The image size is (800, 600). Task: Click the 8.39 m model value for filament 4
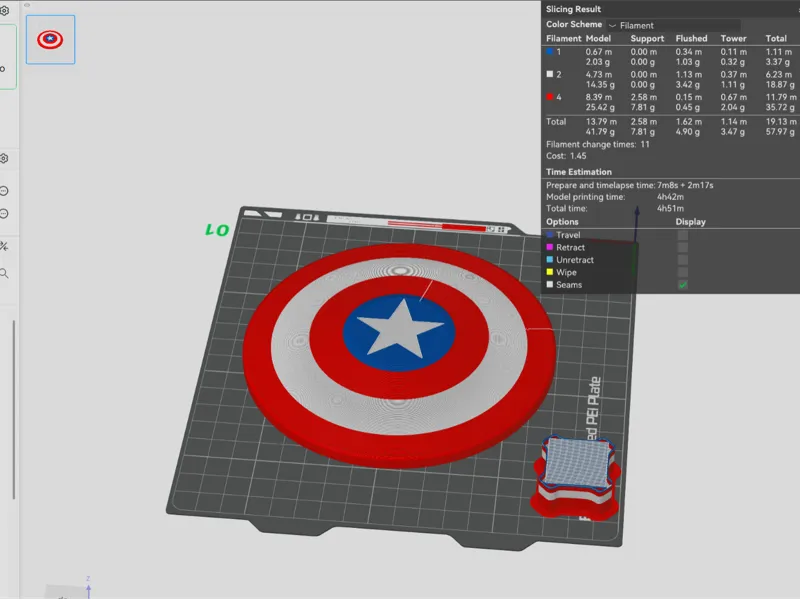pyautogui.click(x=598, y=96)
